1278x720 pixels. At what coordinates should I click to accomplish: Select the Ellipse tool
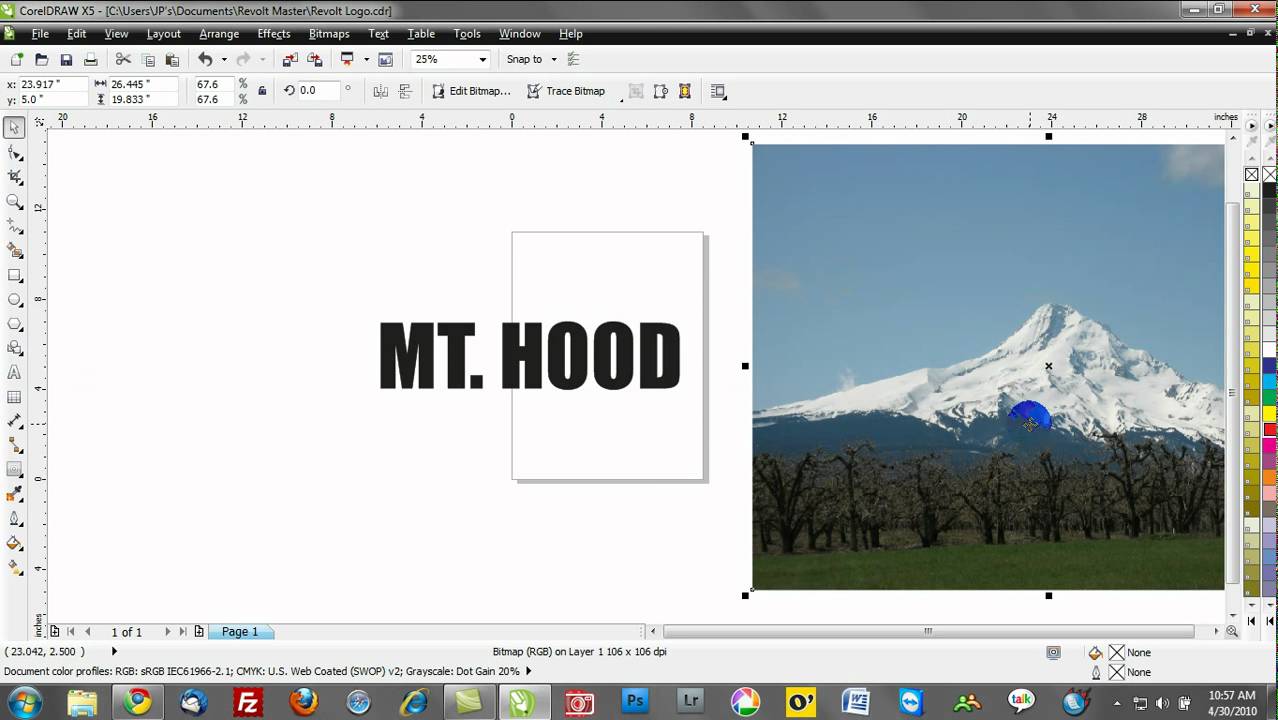14,299
